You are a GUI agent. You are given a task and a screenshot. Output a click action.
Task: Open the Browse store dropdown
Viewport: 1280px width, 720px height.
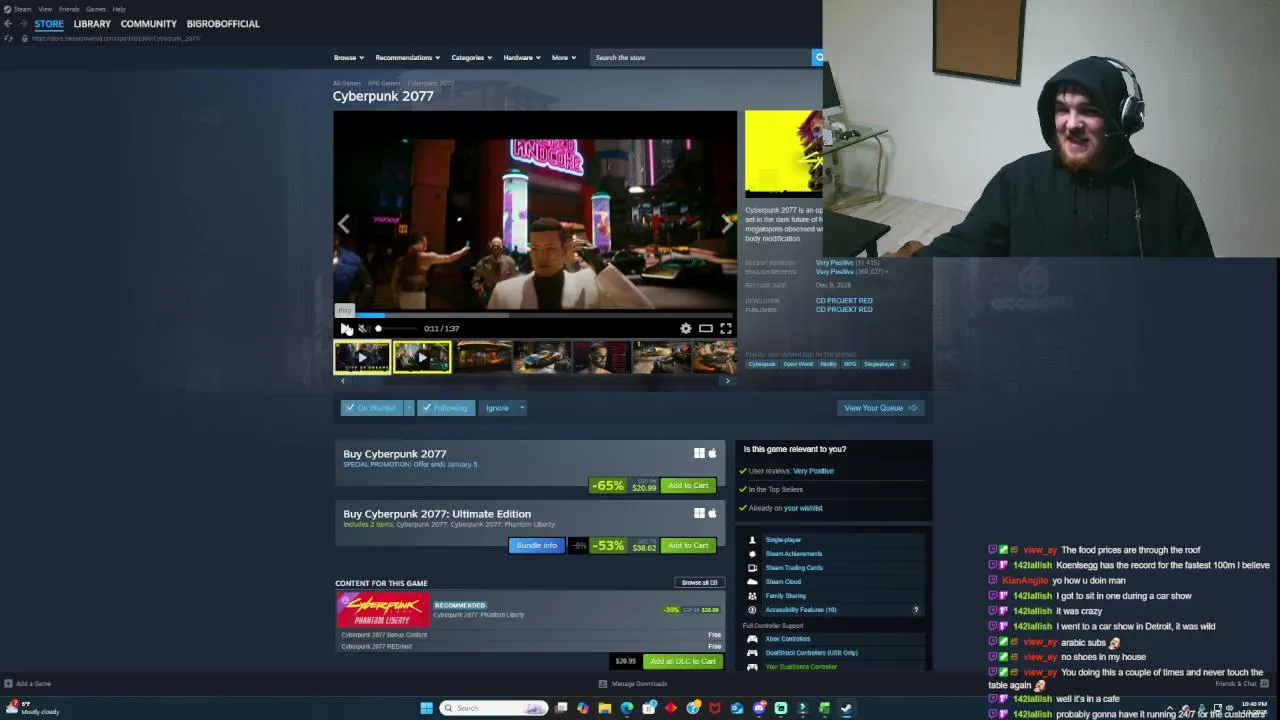(349, 57)
